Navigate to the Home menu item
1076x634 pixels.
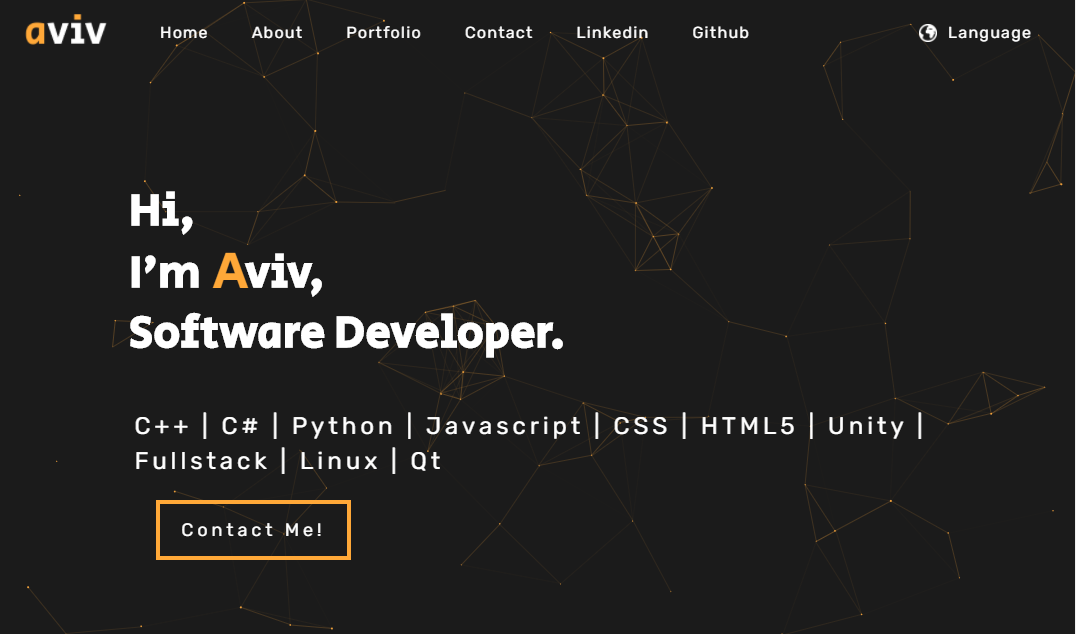184,32
